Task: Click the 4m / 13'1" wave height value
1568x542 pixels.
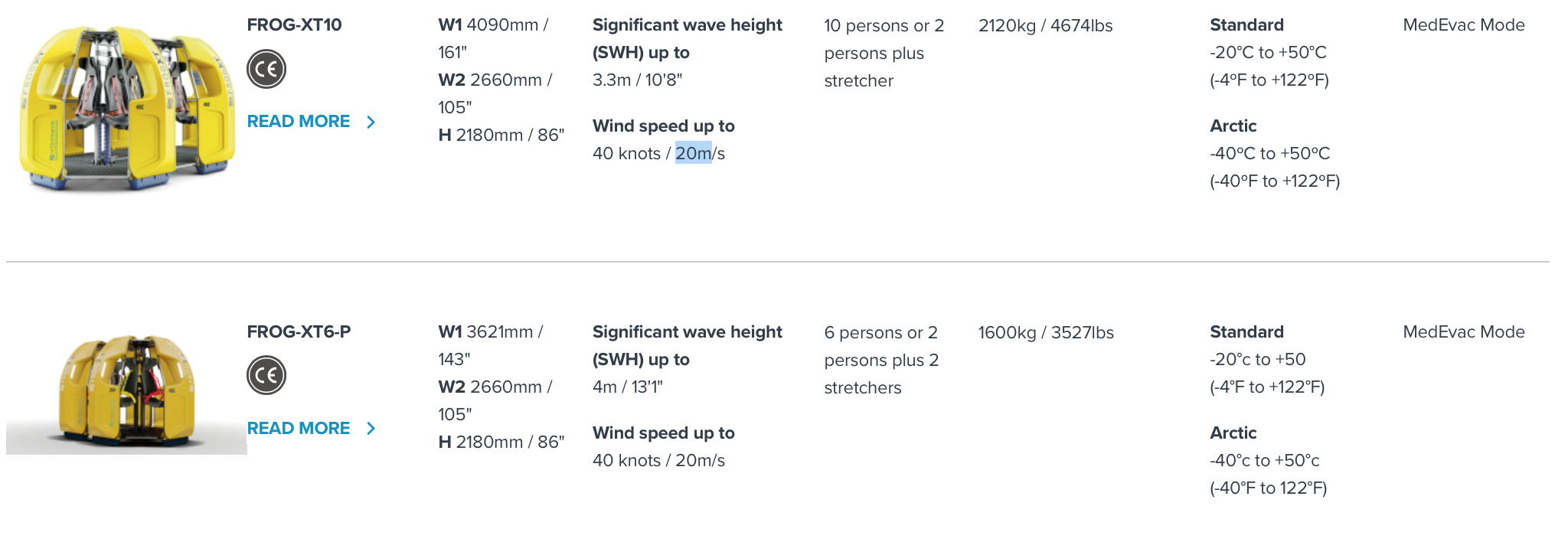Action: (x=628, y=387)
